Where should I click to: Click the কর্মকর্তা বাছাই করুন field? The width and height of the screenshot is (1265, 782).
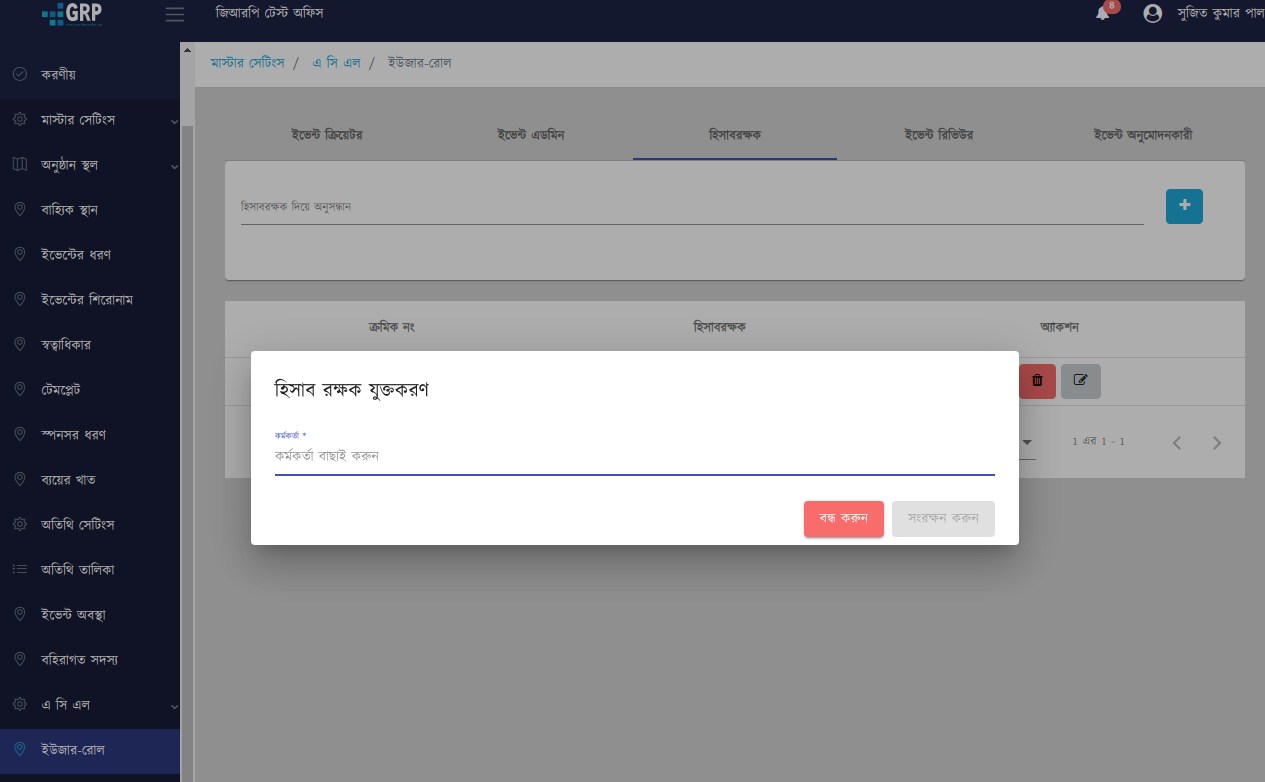coord(634,456)
